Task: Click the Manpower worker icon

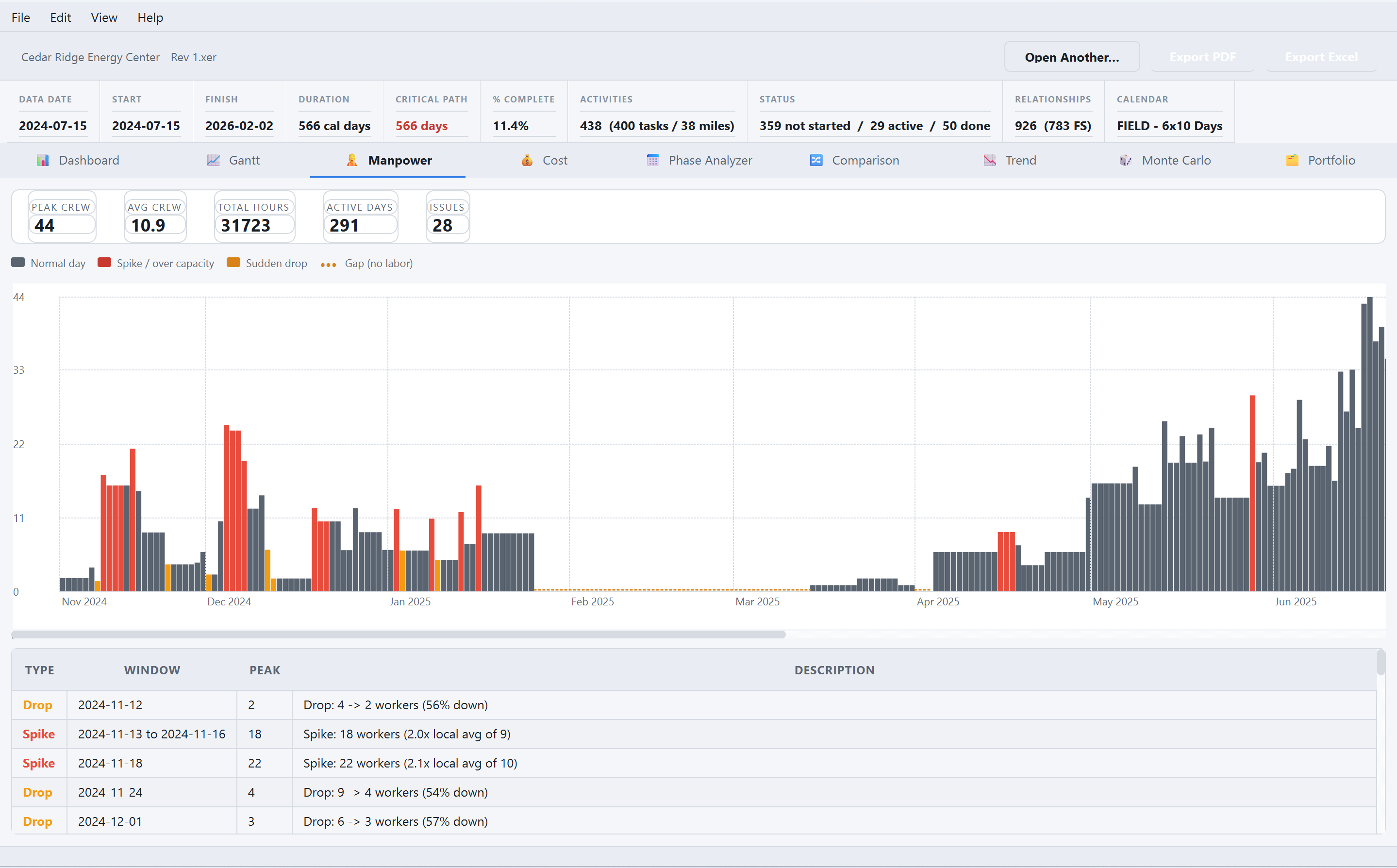Action: (352, 160)
